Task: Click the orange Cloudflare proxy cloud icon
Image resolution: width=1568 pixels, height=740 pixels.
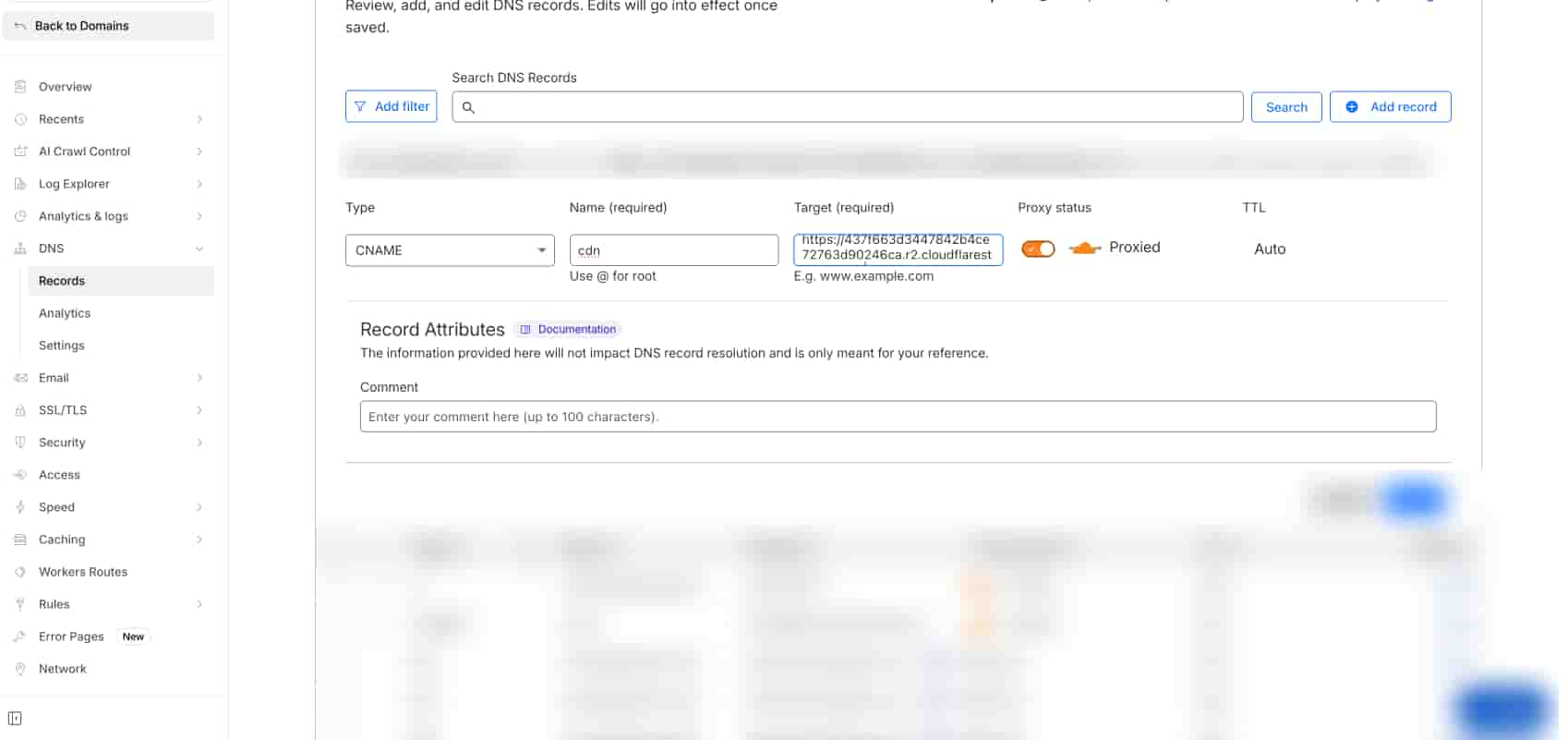Action: pyautogui.click(x=1084, y=249)
